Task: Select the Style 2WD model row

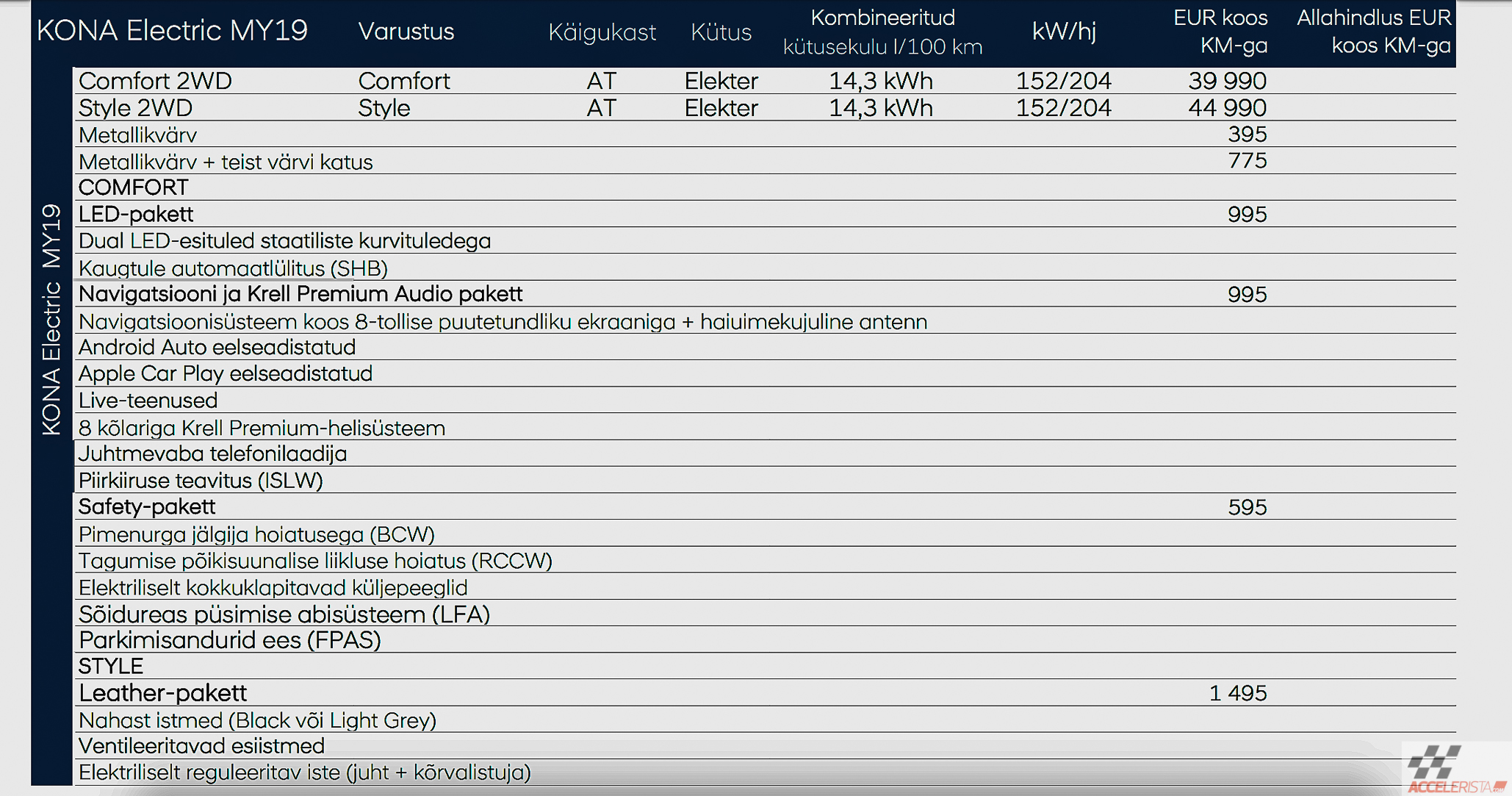Action: [765, 108]
